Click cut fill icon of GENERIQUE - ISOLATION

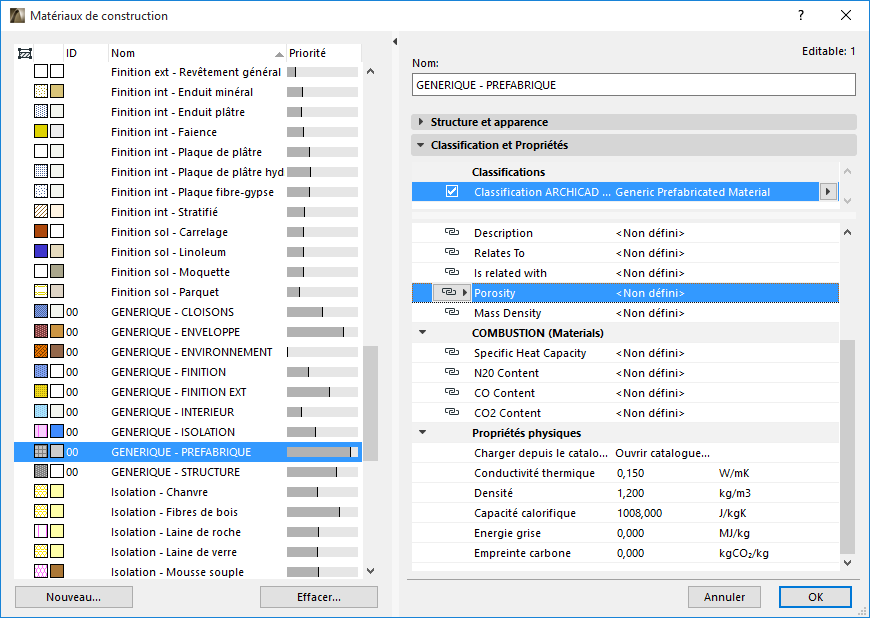click(x=41, y=432)
